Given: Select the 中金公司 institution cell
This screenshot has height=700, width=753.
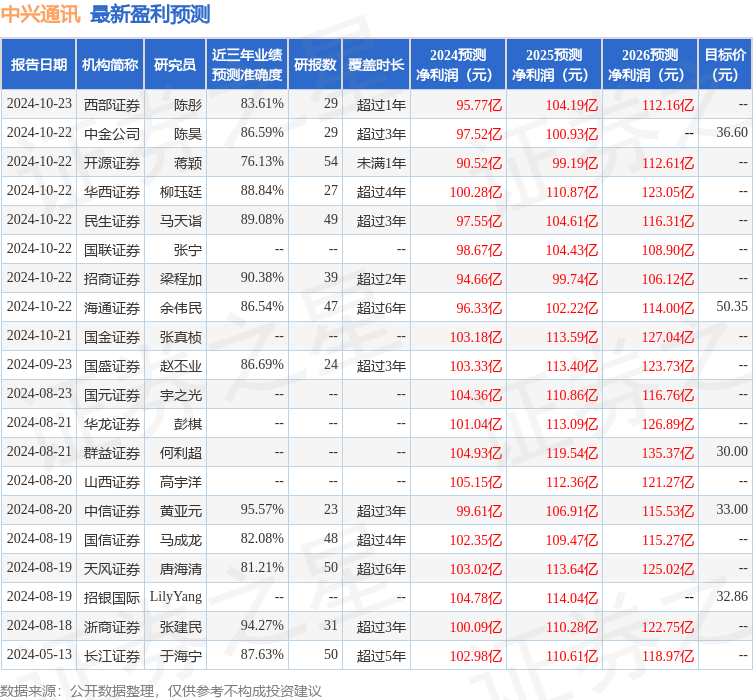Looking at the screenshot, I should pyautogui.click(x=112, y=133).
